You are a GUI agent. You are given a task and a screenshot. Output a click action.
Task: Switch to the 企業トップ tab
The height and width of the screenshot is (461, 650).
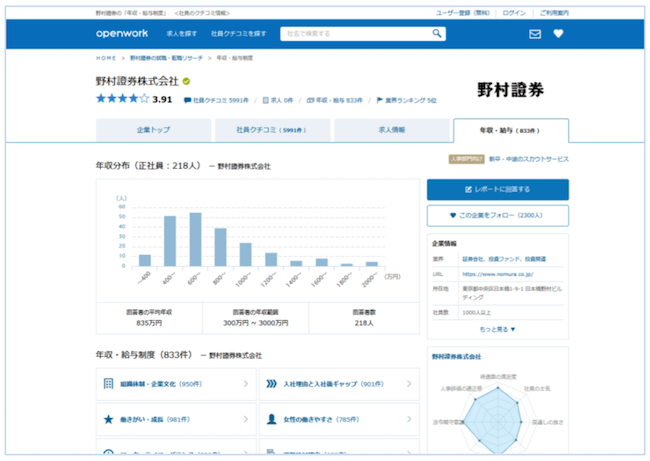153,131
